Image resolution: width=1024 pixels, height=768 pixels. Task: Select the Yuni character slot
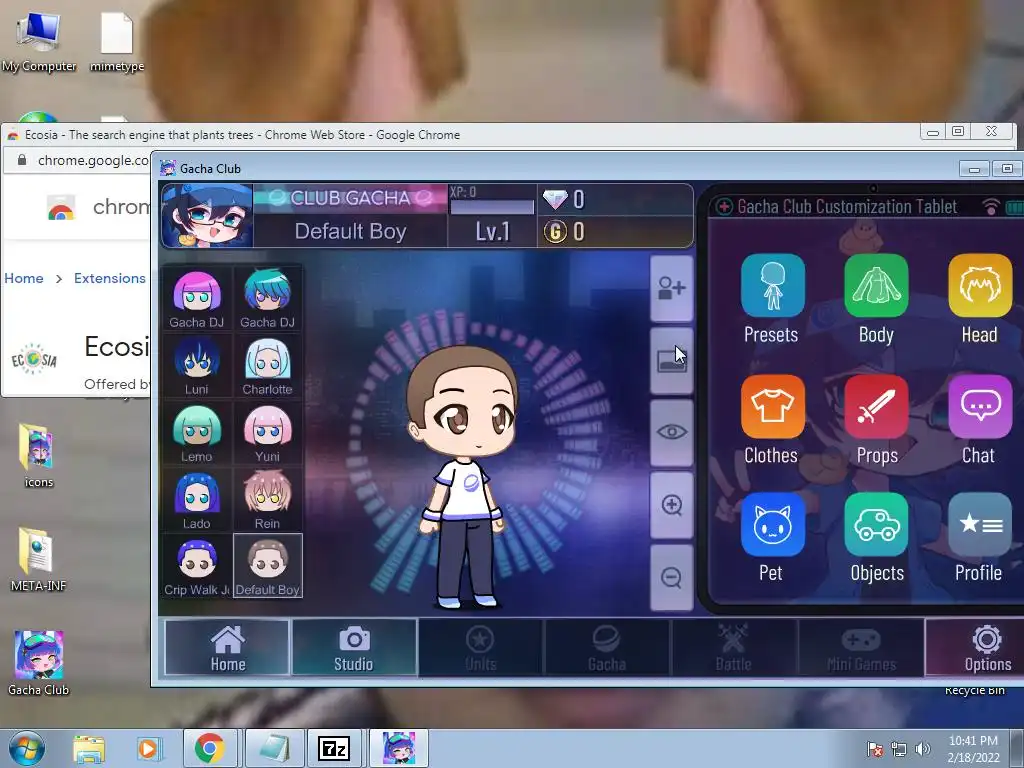pos(267,432)
